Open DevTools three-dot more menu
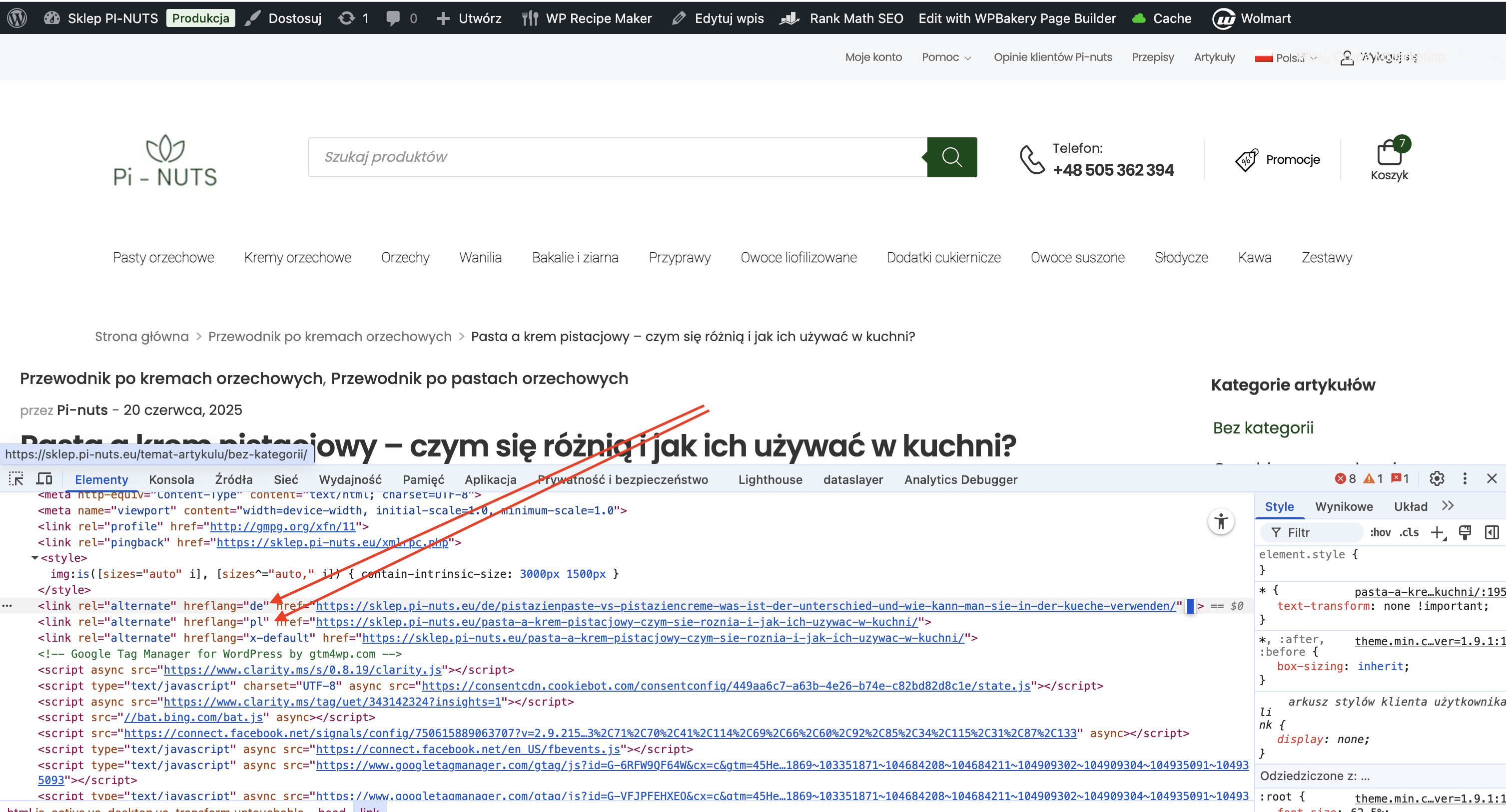The width and height of the screenshot is (1506, 812). [x=1465, y=479]
